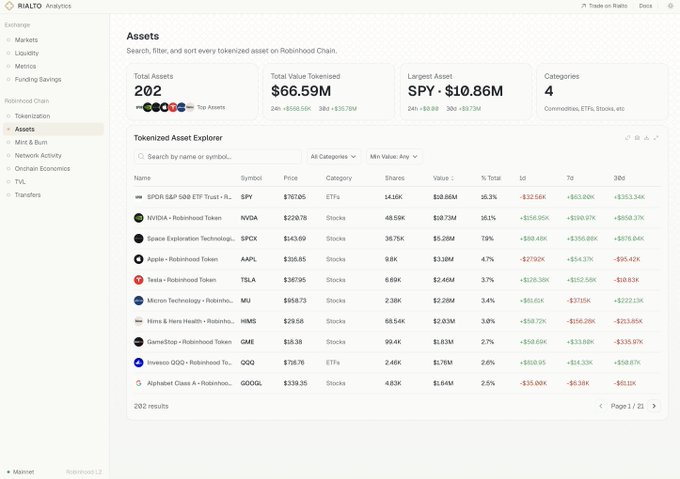Click the Total Value Tokenised card
The image size is (680, 479).
coord(329,92)
